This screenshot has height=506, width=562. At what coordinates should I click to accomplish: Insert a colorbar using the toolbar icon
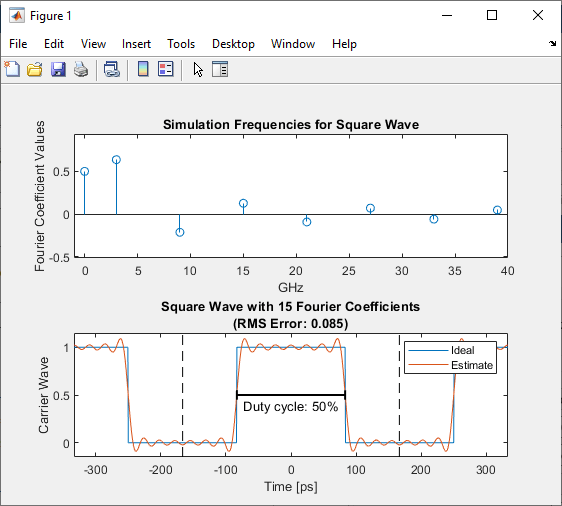pyautogui.click(x=143, y=69)
